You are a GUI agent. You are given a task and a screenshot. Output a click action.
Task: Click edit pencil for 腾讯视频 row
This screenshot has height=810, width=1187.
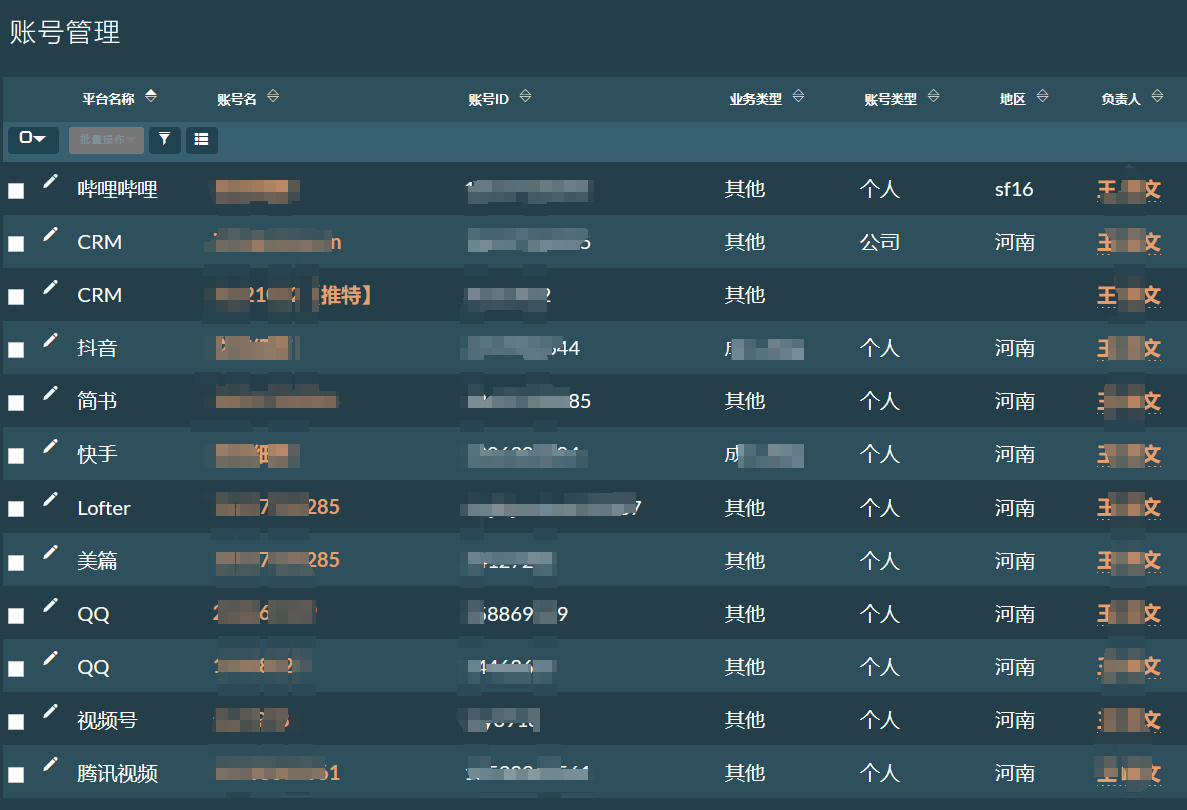pyautogui.click(x=50, y=765)
